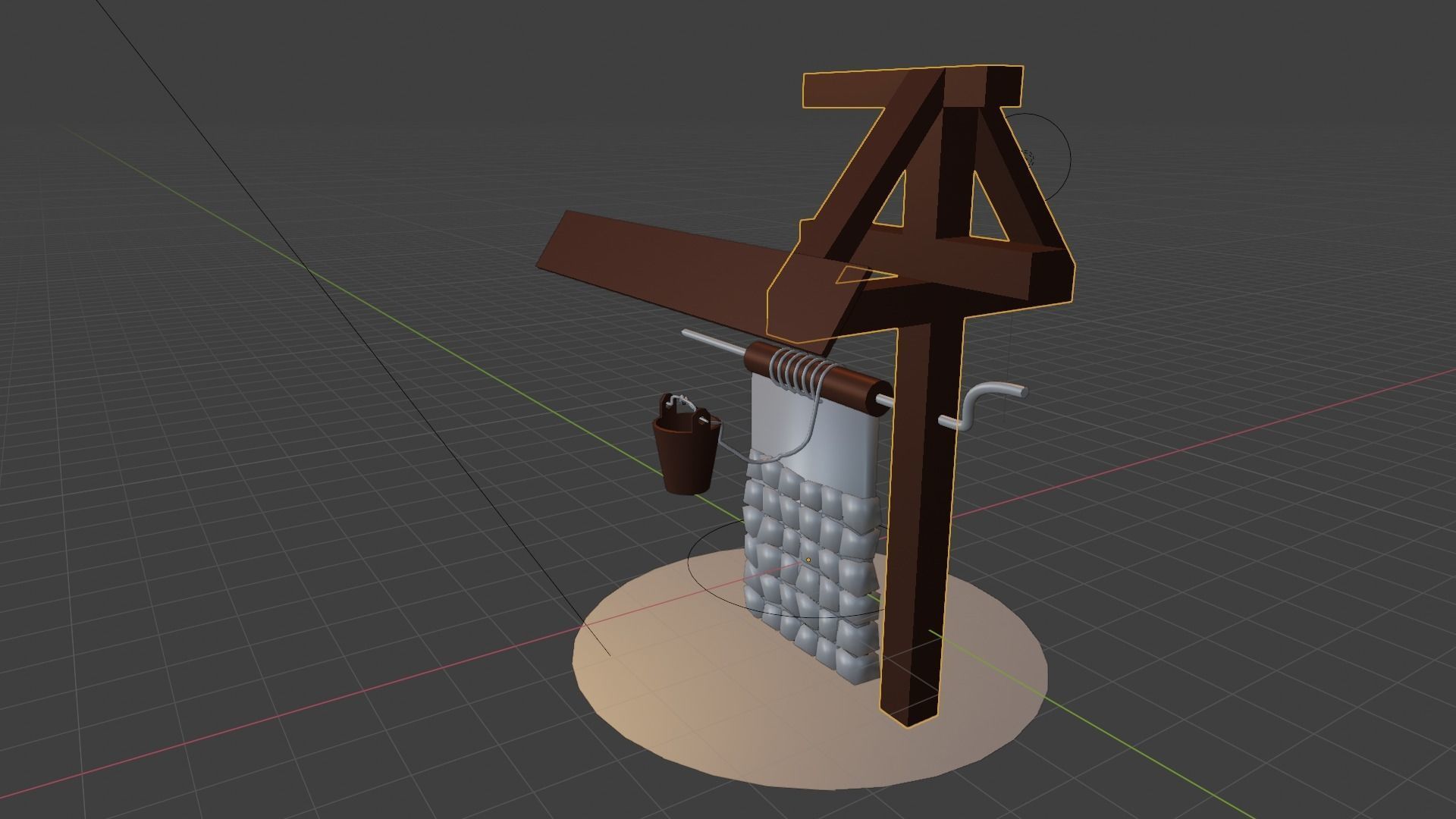Select the lamp gizmo beside the frame top
This screenshot has width=1456, height=819.
tap(1029, 157)
